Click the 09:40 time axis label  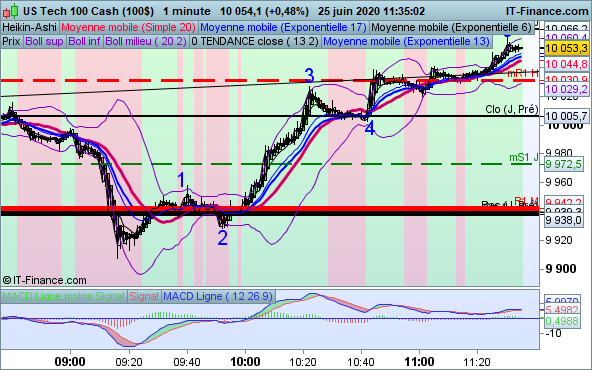187,362
